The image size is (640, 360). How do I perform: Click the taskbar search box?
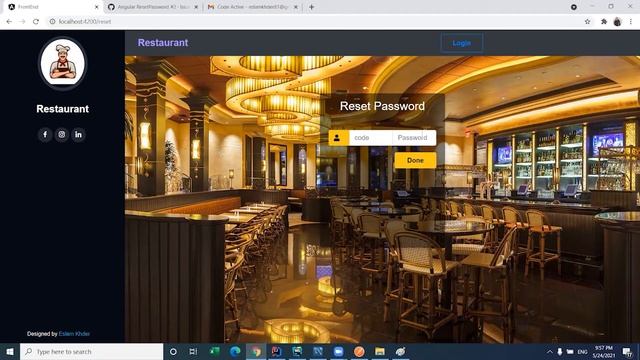[x=91, y=351]
